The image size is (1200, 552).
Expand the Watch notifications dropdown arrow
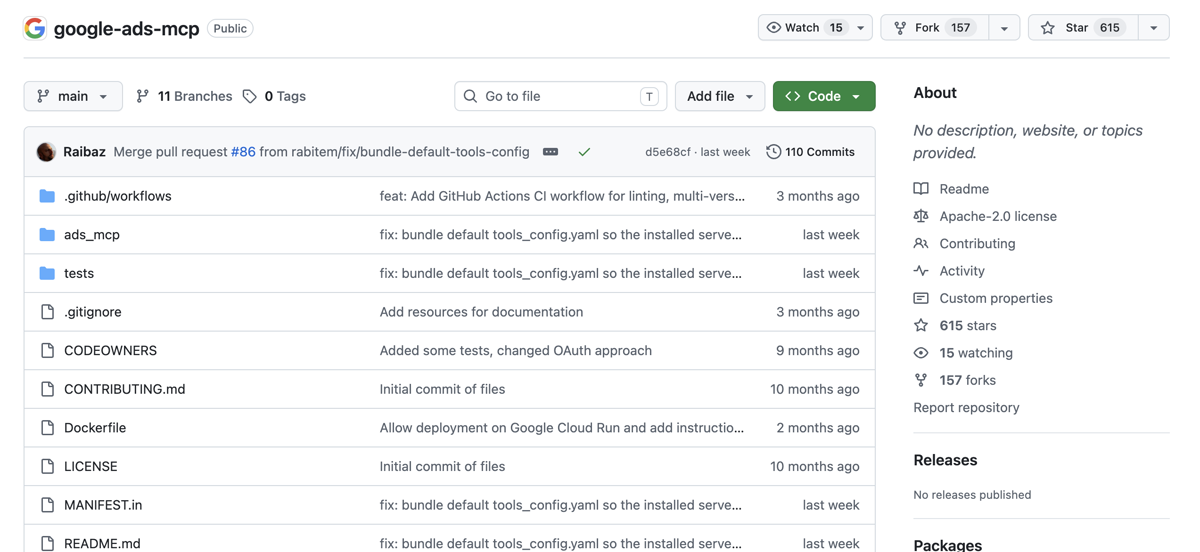pos(861,28)
